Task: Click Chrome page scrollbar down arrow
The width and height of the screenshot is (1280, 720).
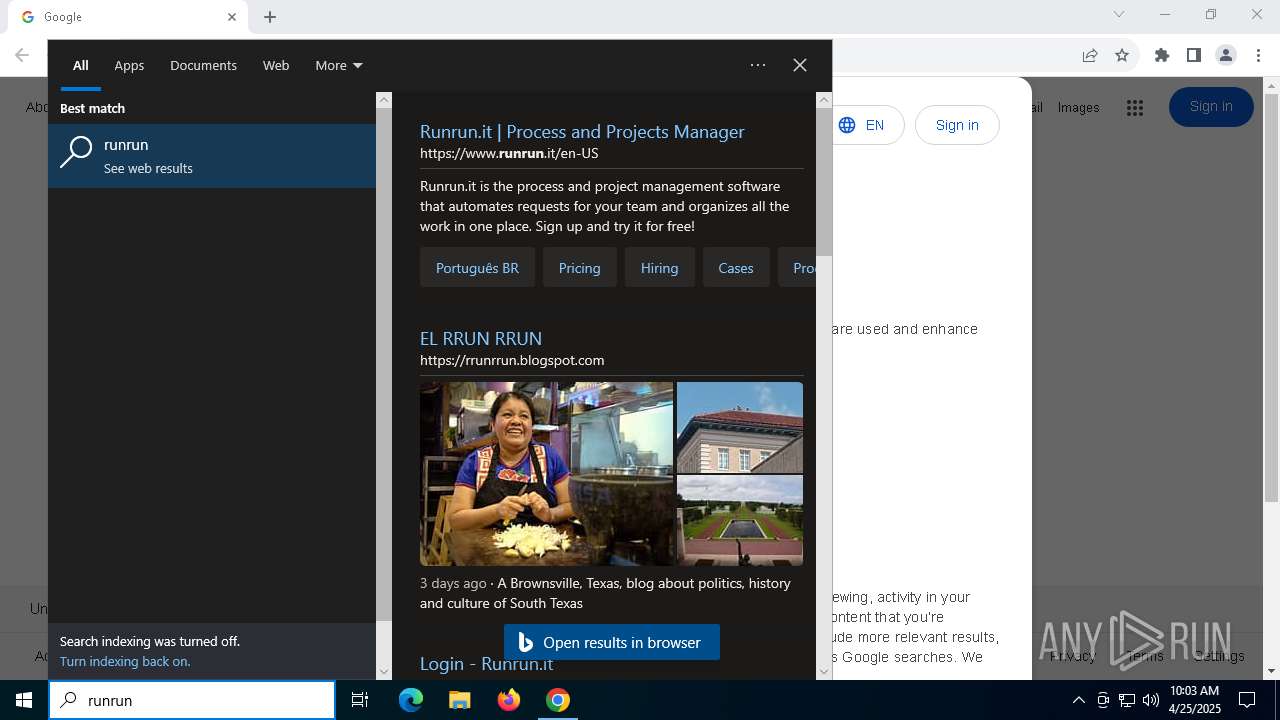Action: coord(1271,671)
